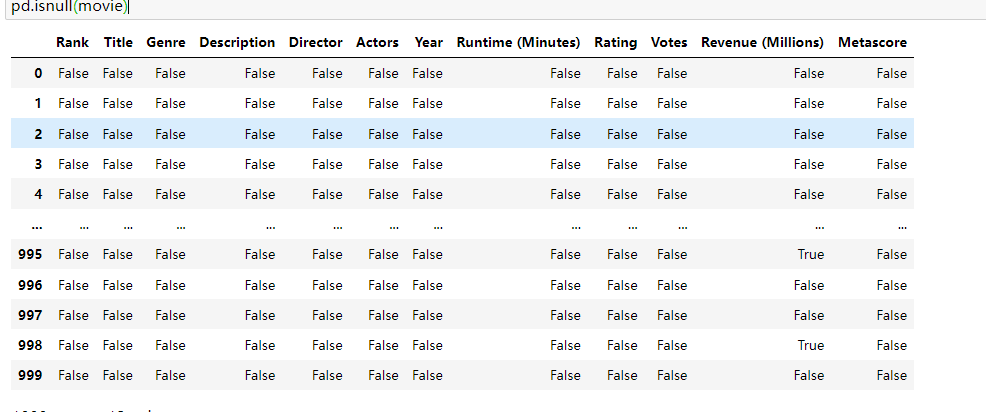The image size is (986, 412).
Task: Click the True value in row 995
Action: pyautogui.click(x=810, y=255)
